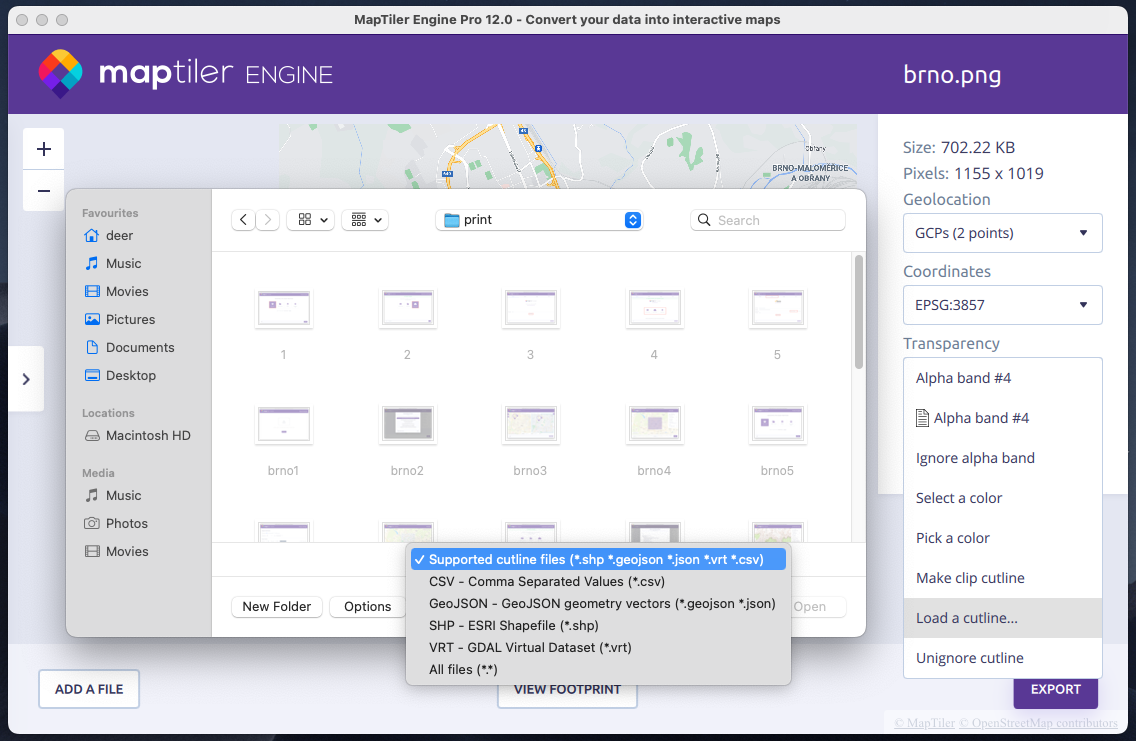The width and height of the screenshot is (1136, 741).
Task: Select SHP - ESRI Shapefile filter option
Action: [513, 625]
